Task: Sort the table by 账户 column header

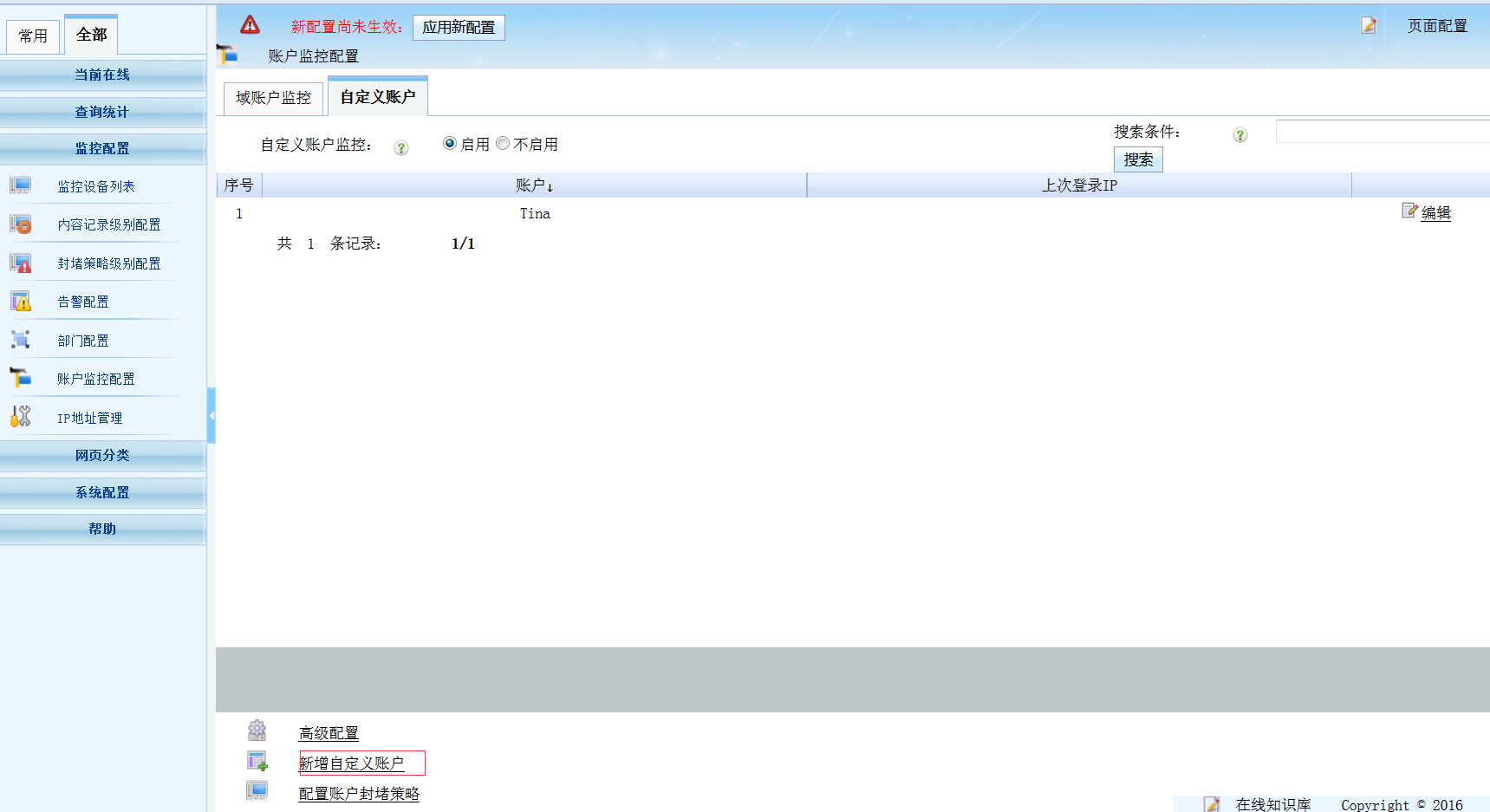Action: 534,185
